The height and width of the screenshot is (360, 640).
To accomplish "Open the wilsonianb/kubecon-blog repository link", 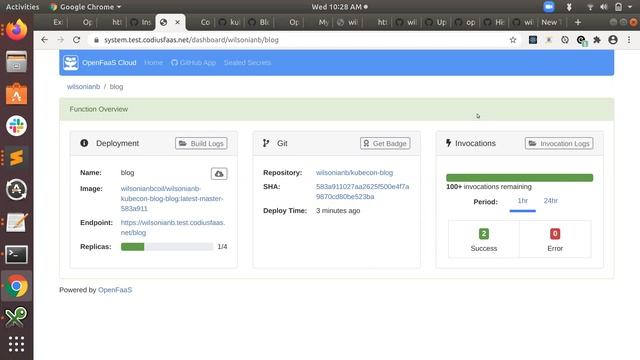I will pos(354,173).
